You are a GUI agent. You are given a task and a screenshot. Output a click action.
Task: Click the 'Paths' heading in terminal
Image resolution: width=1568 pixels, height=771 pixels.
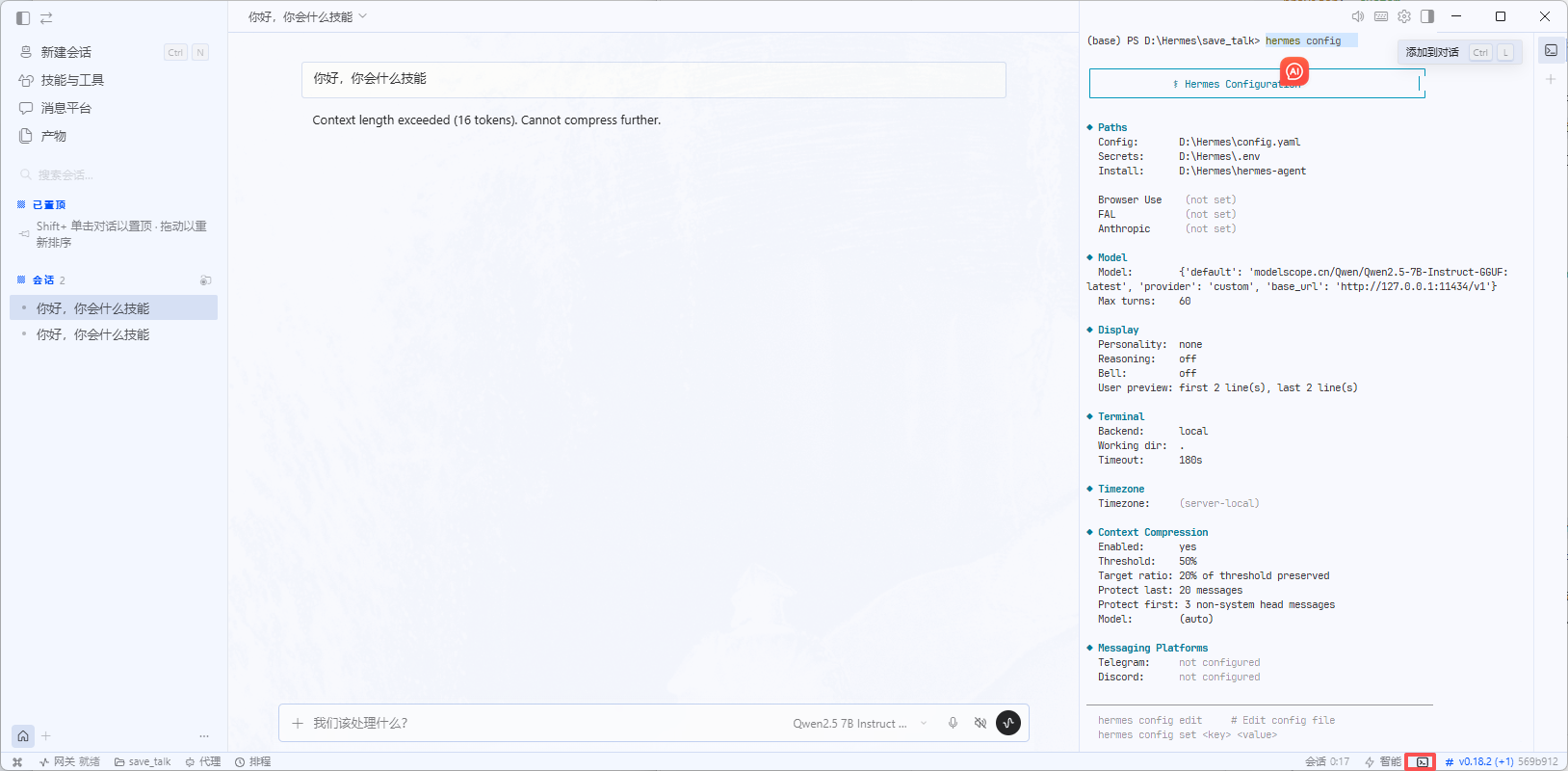point(1112,127)
